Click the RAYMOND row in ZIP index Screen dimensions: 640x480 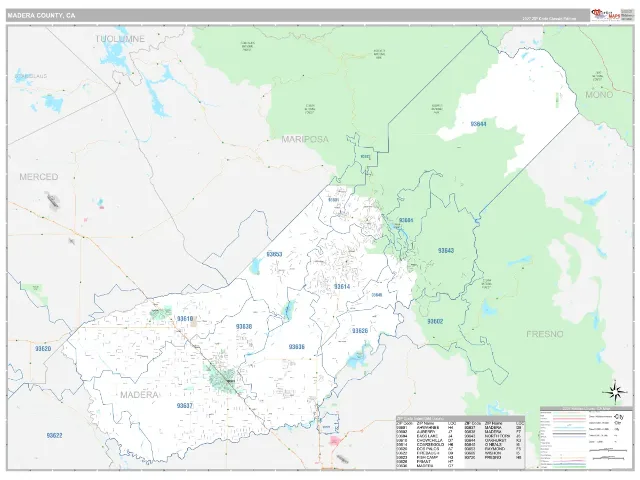coord(494,449)
